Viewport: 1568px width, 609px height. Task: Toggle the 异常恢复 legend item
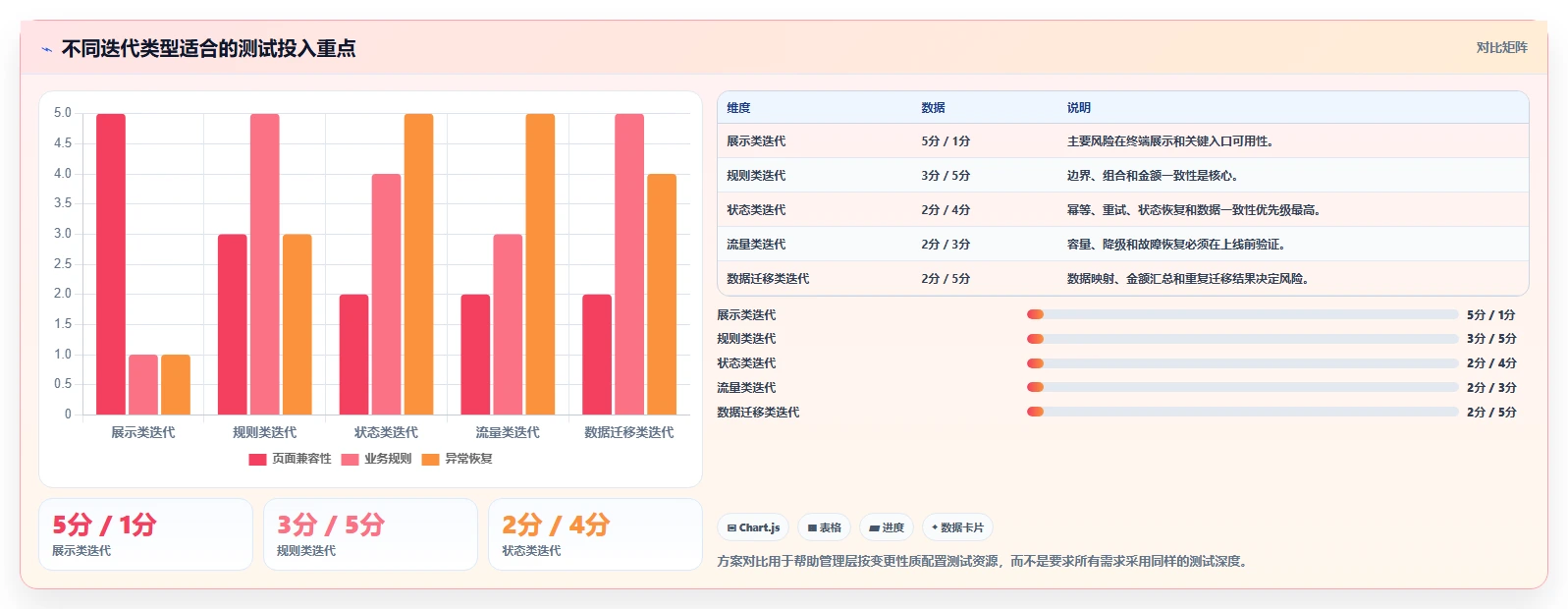[x=458, y=459]
